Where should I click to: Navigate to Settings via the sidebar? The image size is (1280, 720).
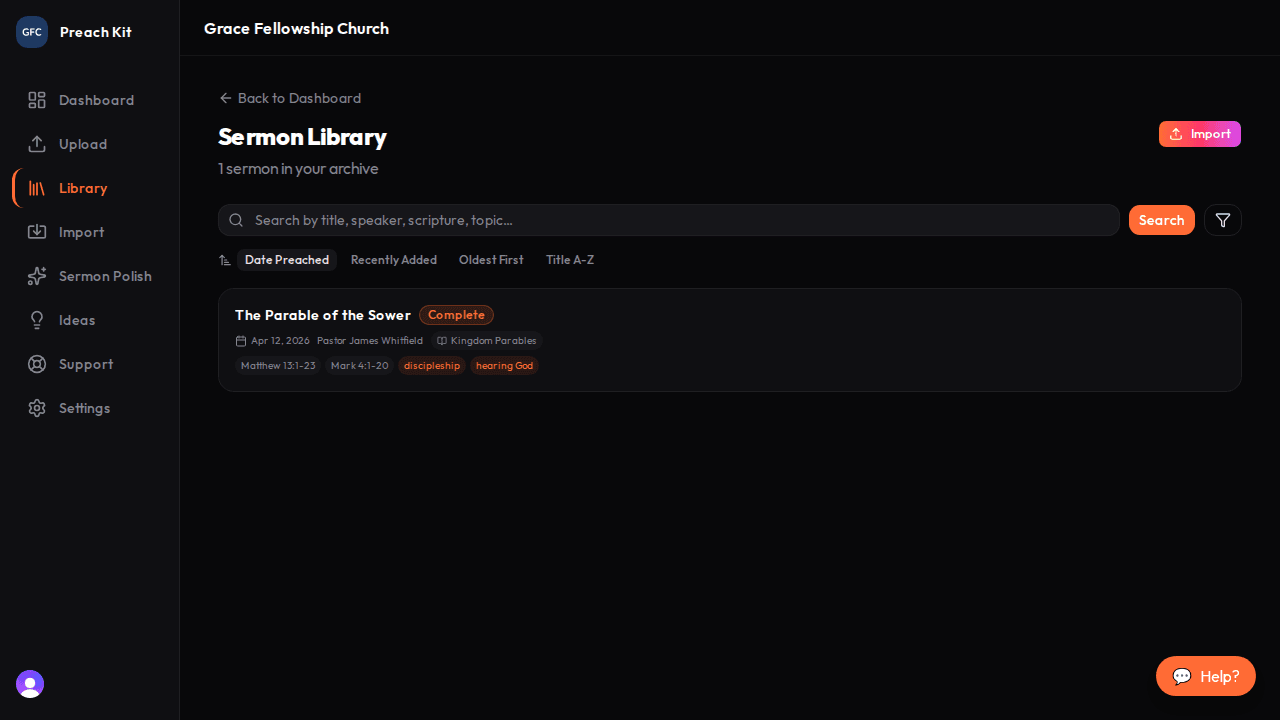[84, 408]
